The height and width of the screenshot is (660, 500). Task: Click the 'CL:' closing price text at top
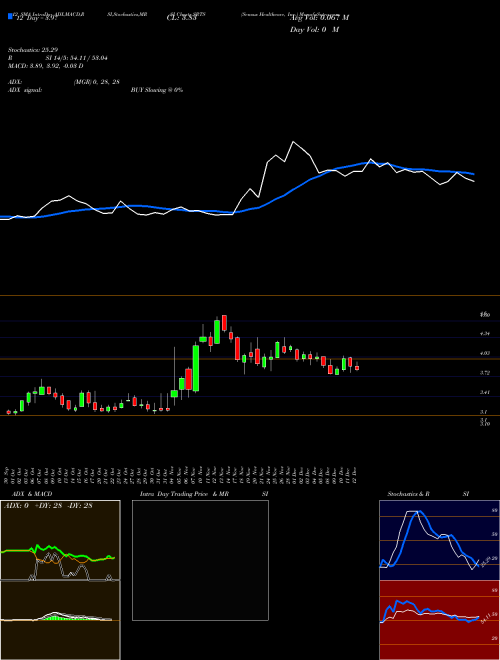[x=182, y=18]
